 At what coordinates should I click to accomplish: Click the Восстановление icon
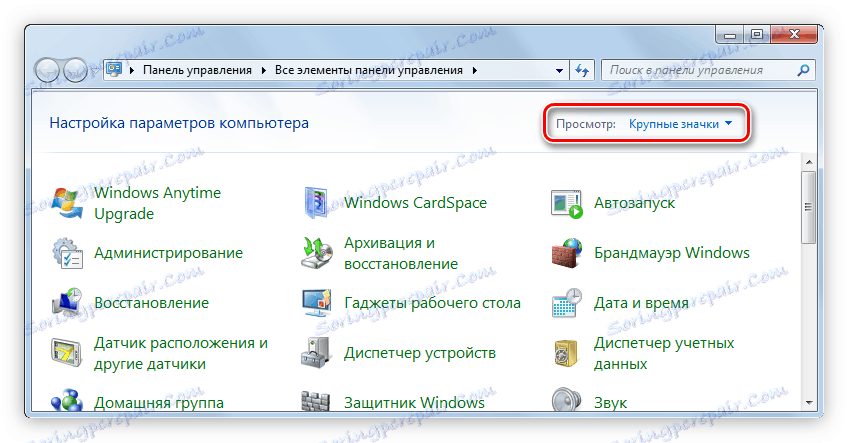click(67, 303)
